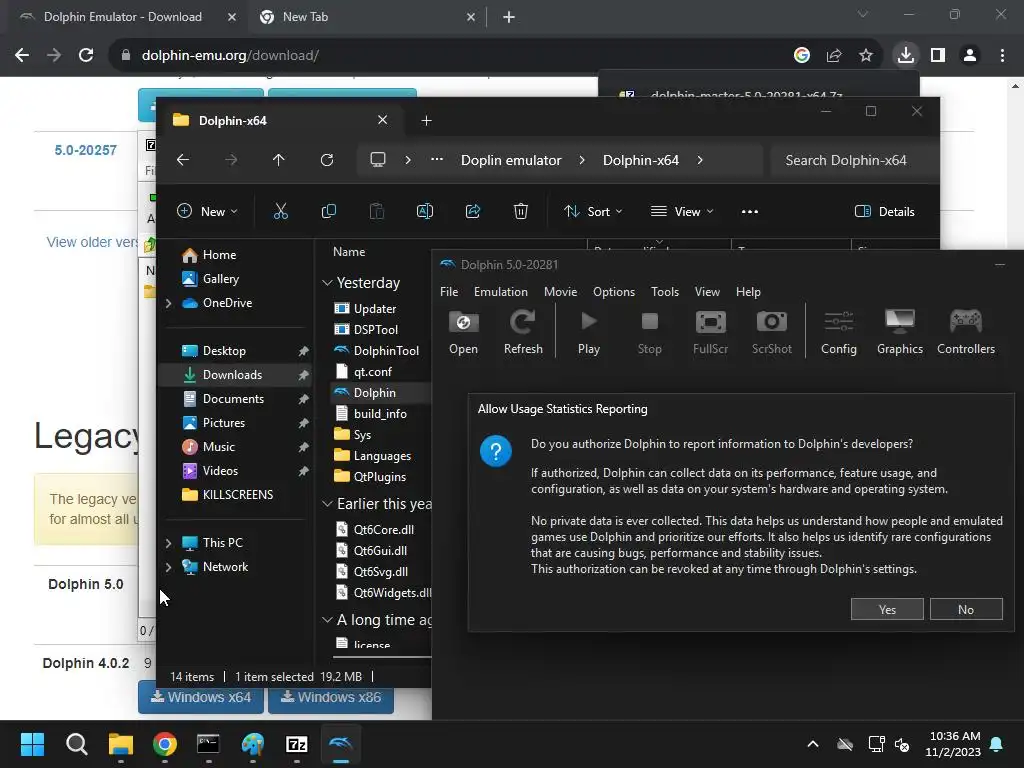This screenshot has height=768, width=1024.
Task: Open the Dolphin Emulation menu
Action: click(501, 292)
